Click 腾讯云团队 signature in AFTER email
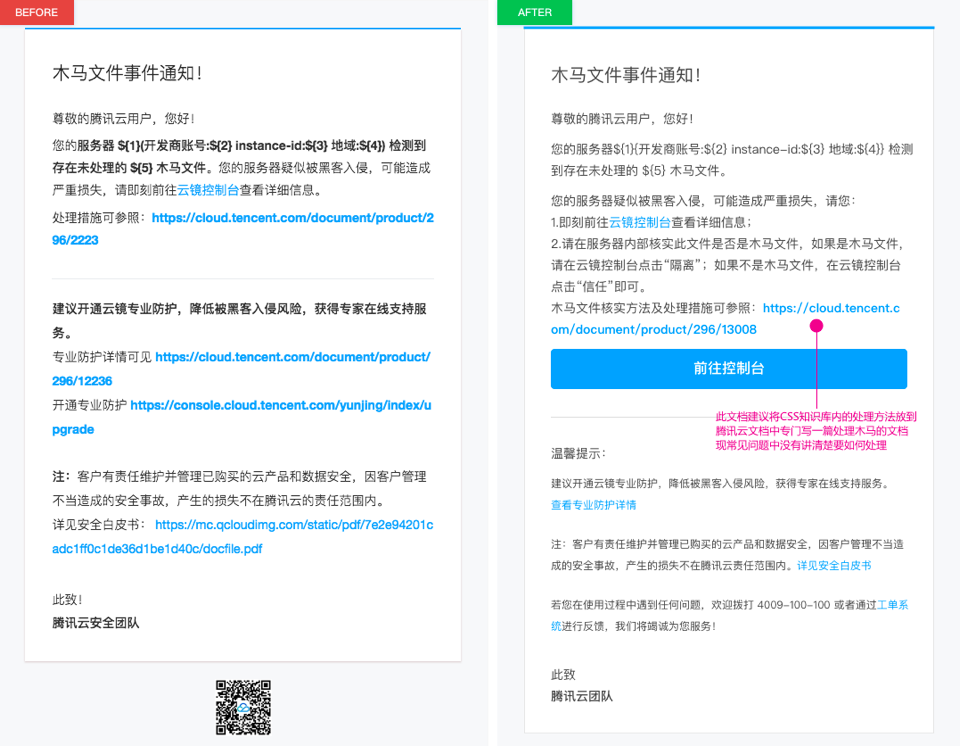This screenshot has height=746, width=960. pos(582,696)
